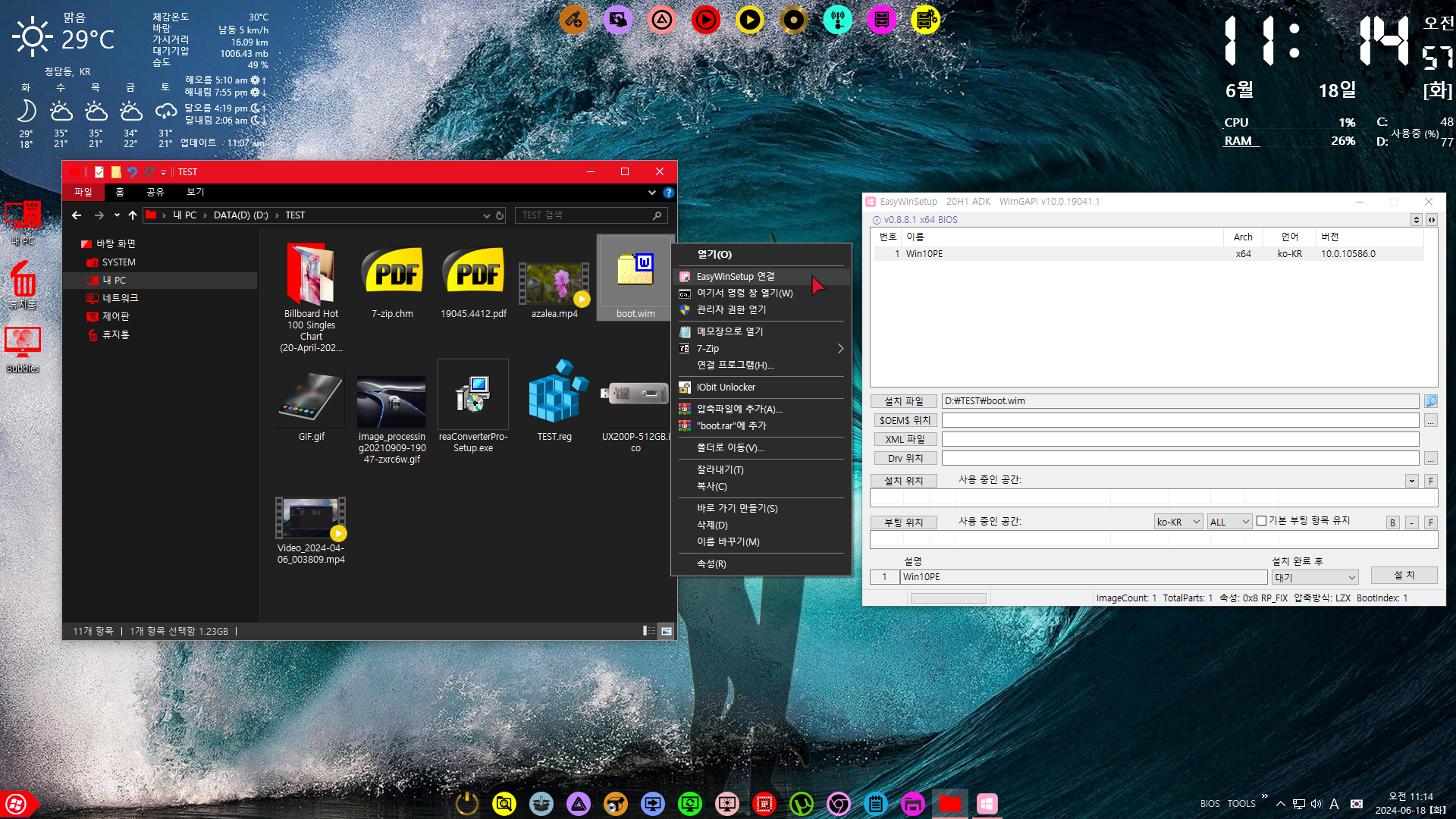This screenshot has height=819, width=1456.
Task: Click the Win10PE description input field
Action: 1083,577
